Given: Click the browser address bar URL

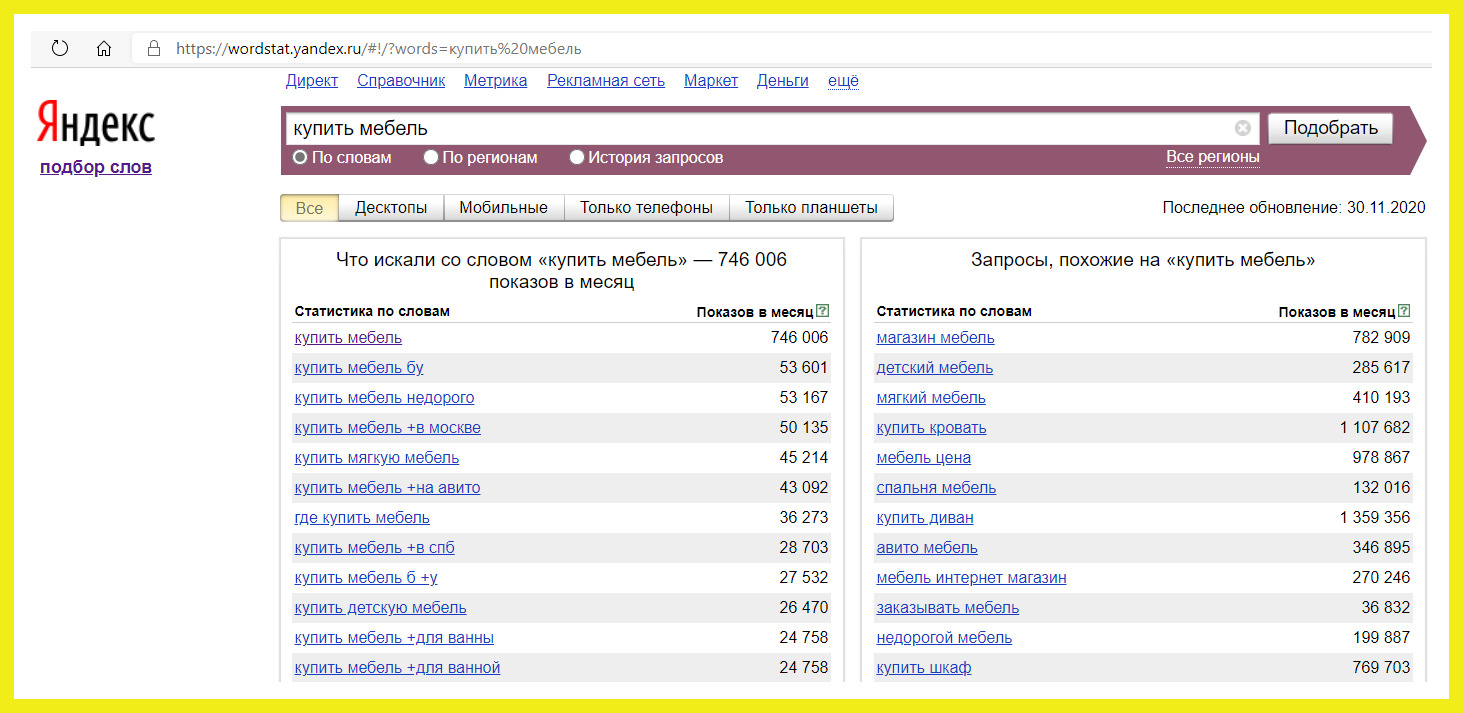Looking at the screenshot, I should tap(378, 48).
